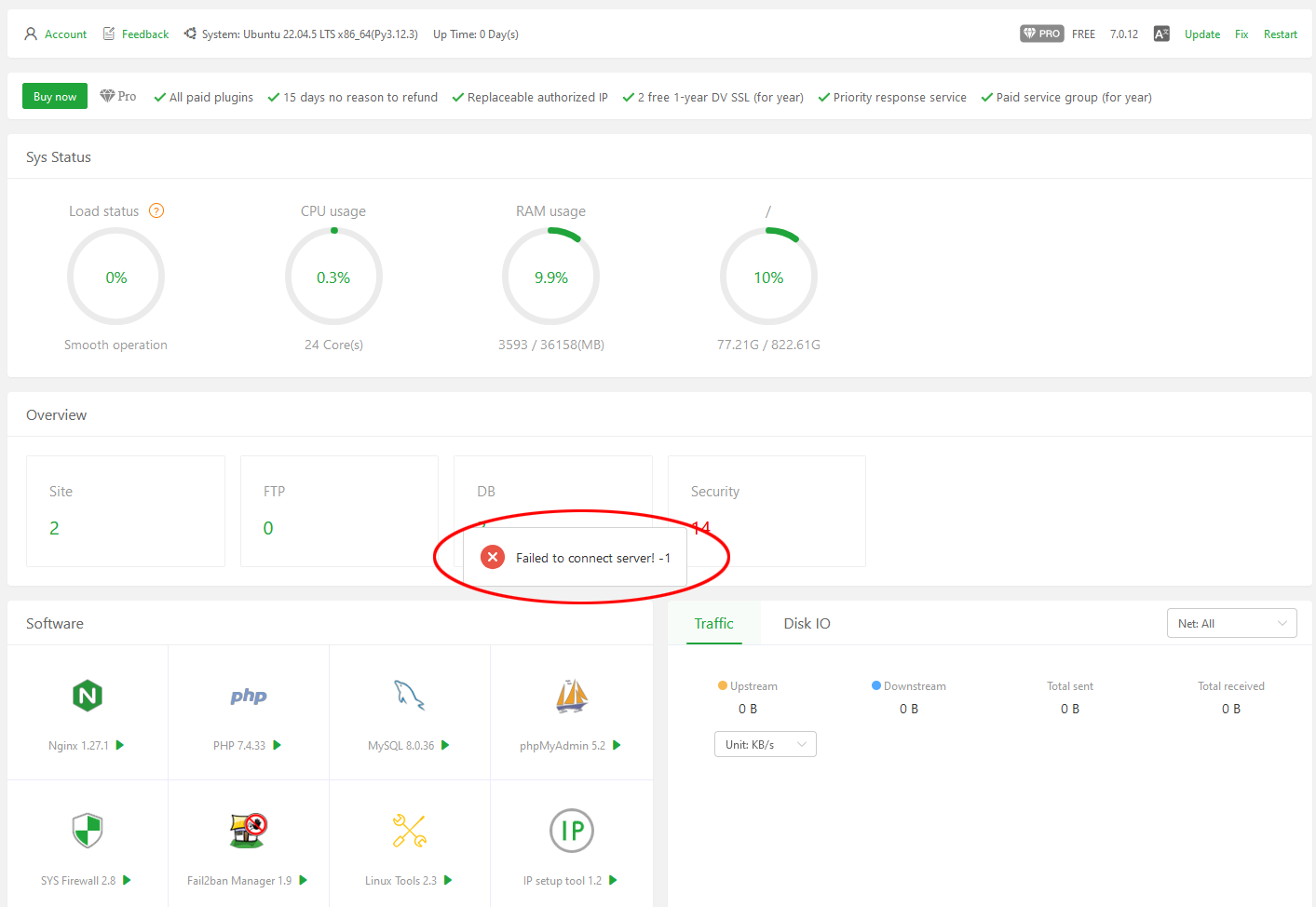The width and height of the screenshot is (1316, 907).
Task: Click the Load status 0% gauge
Action: click(x=115, y=277)
